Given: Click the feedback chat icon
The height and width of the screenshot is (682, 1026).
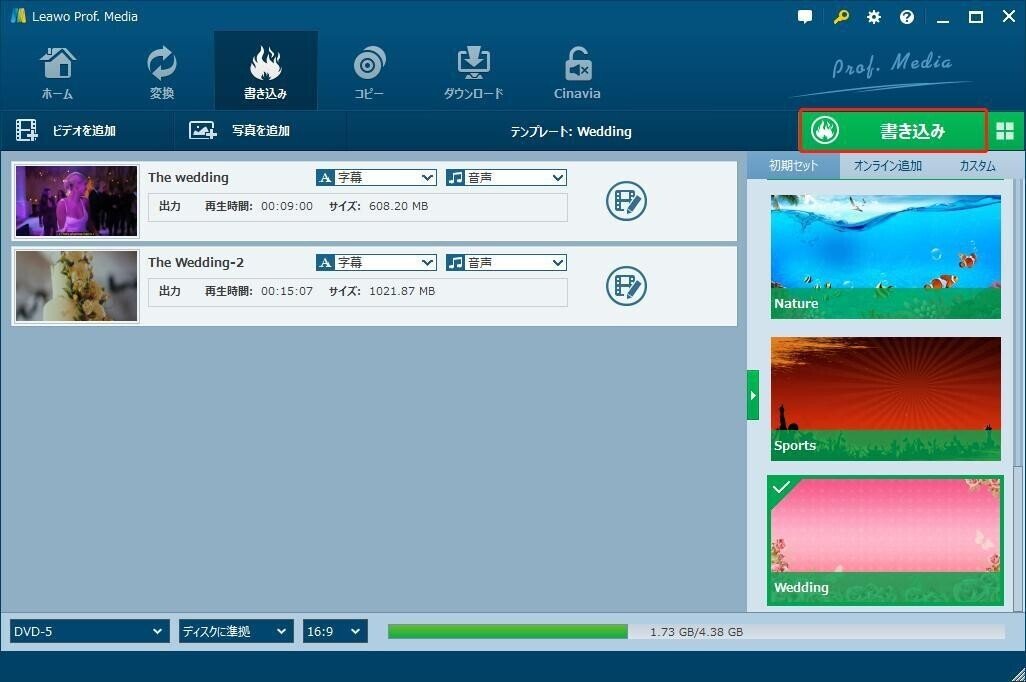Looking at the screenshot, I should click(x=805, y=16).
